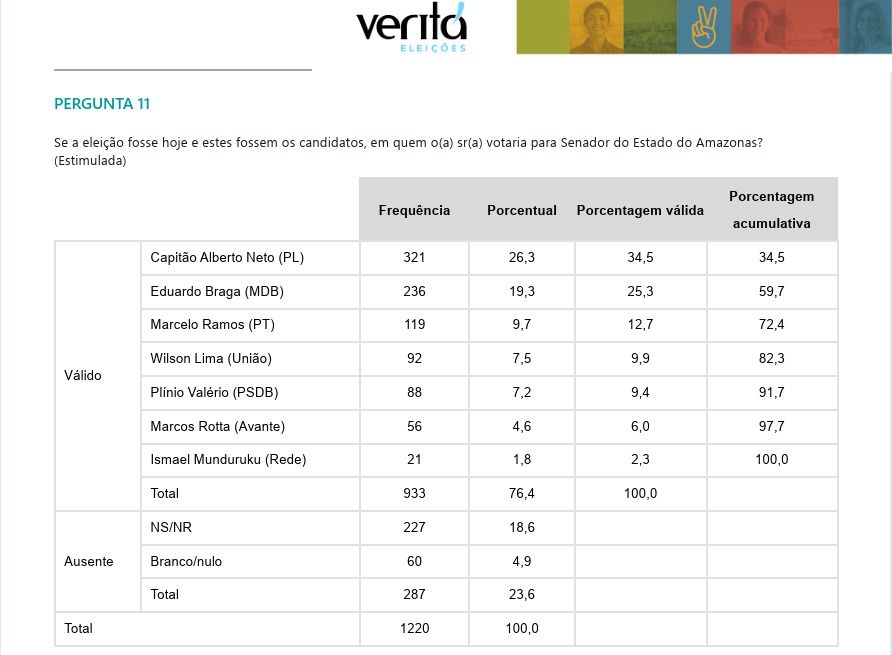Screen dimensions: 892x655
Task: Select the Eduardo Braga (MDB) row label
Action: [x=217, y=292]
